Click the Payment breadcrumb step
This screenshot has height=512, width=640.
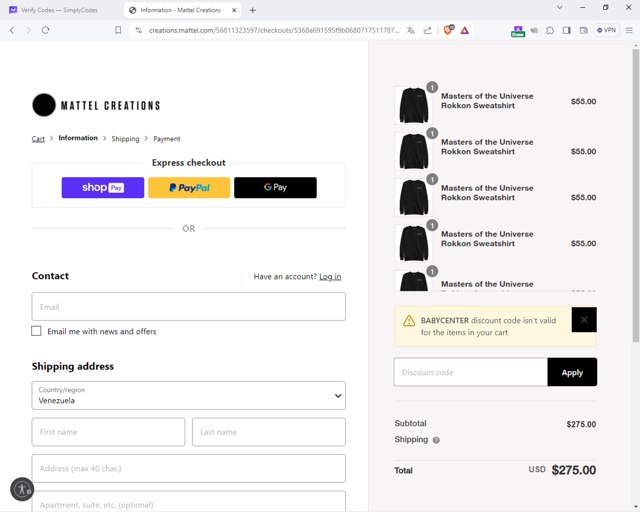coord(167,139)
